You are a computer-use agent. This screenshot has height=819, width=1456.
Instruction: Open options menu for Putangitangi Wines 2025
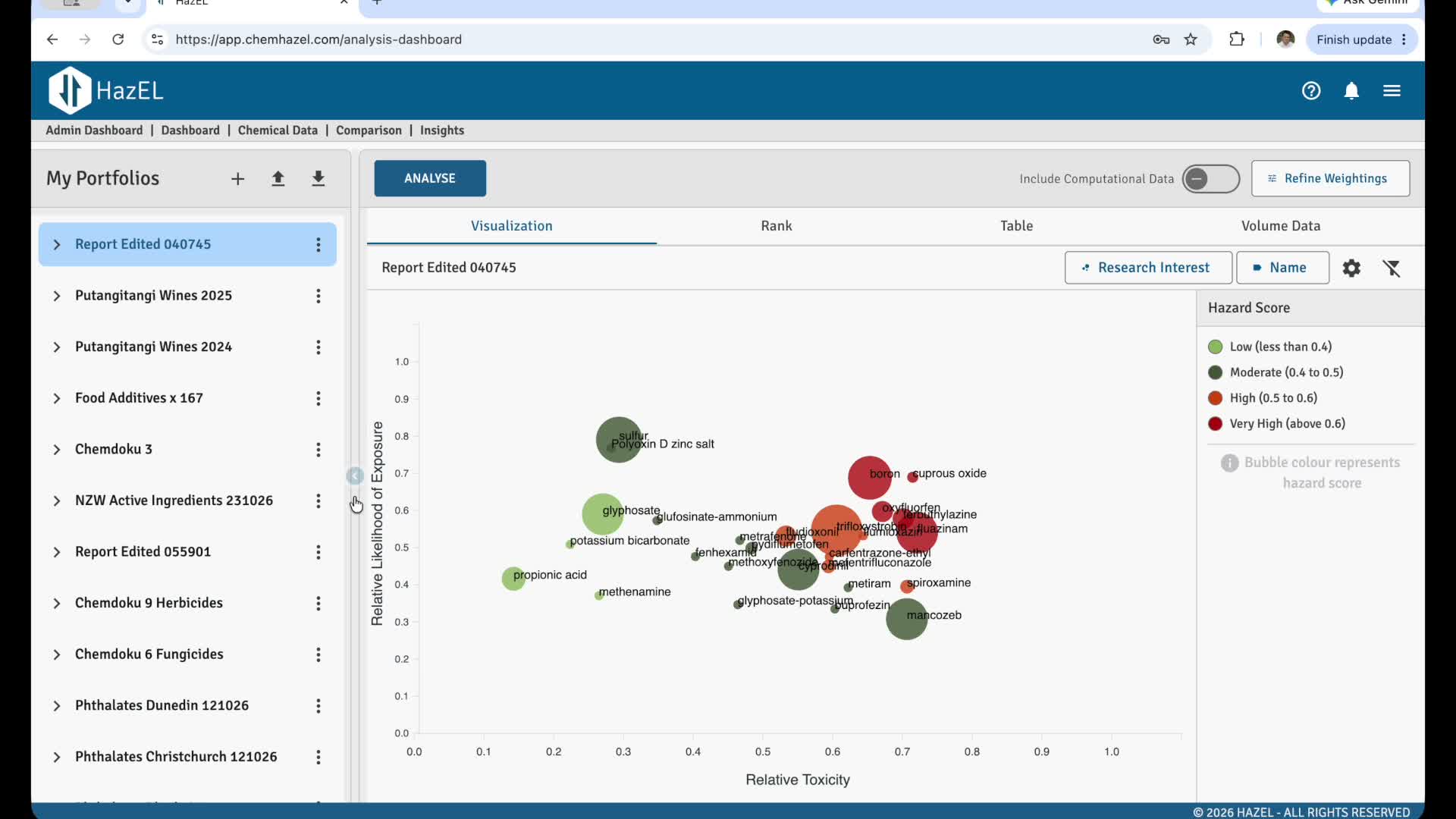[x=318, y=296]
